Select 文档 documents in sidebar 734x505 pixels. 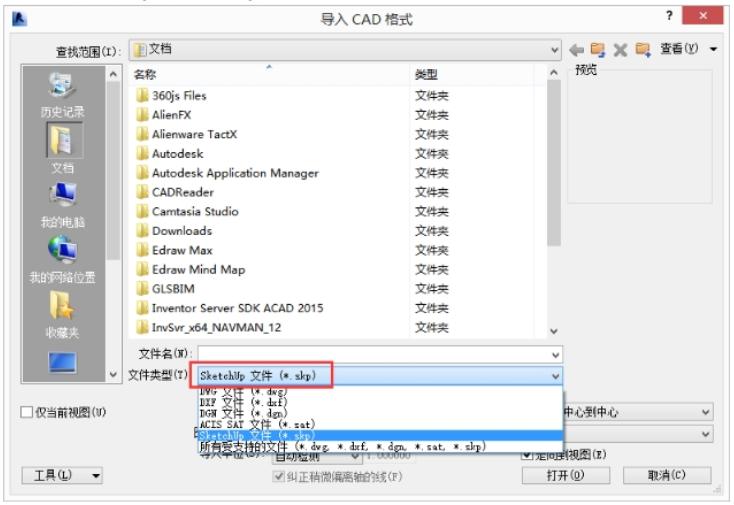tap(62, 149)
